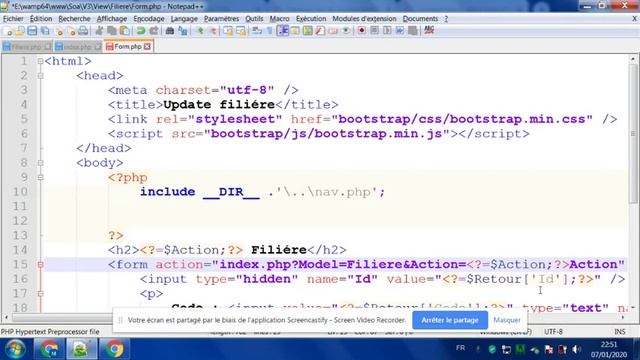The height and width of the screenshot is (360, 640).
Task: Play back the recorded macro icon
Action: 387,31
